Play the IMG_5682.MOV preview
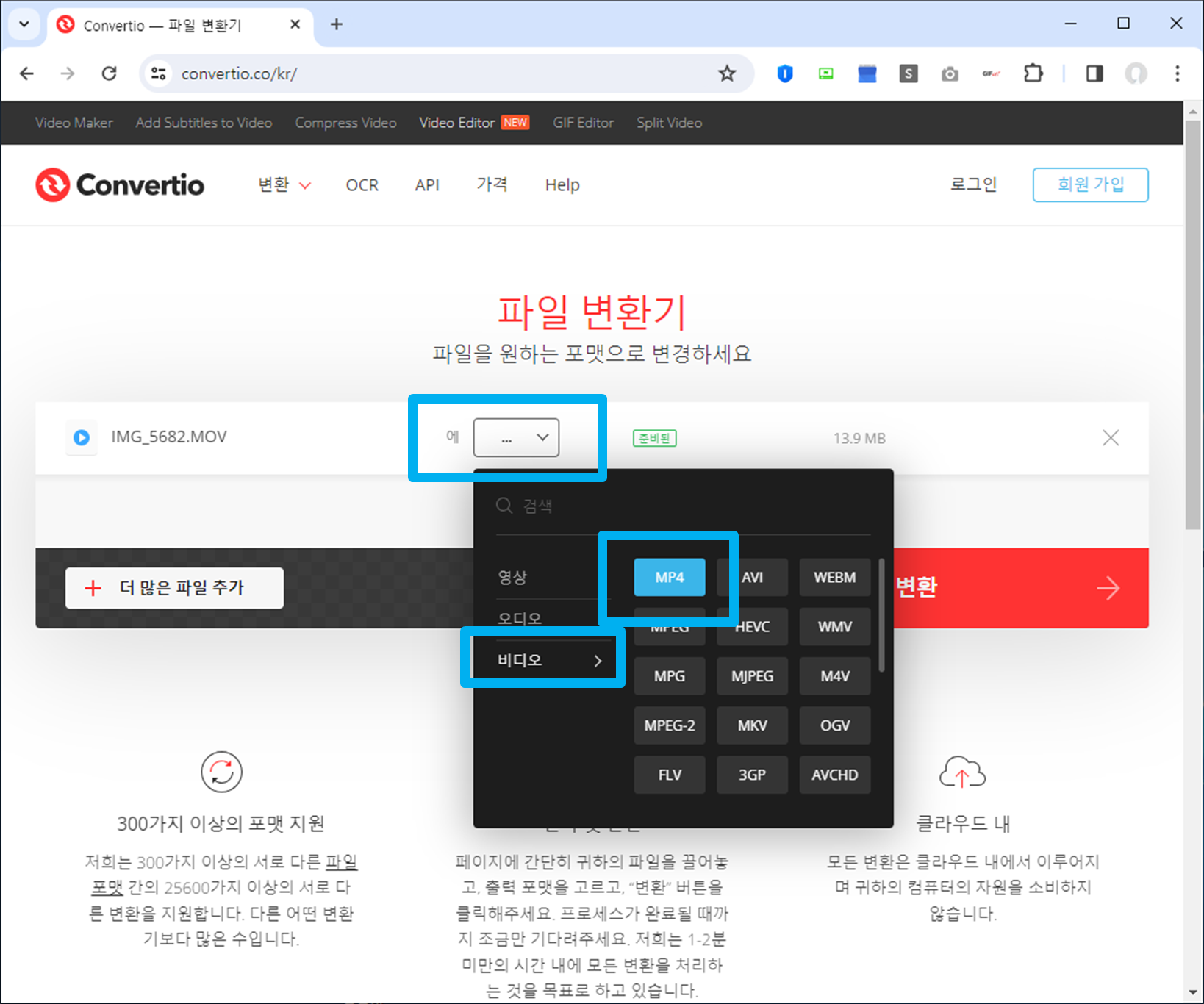 81,437
